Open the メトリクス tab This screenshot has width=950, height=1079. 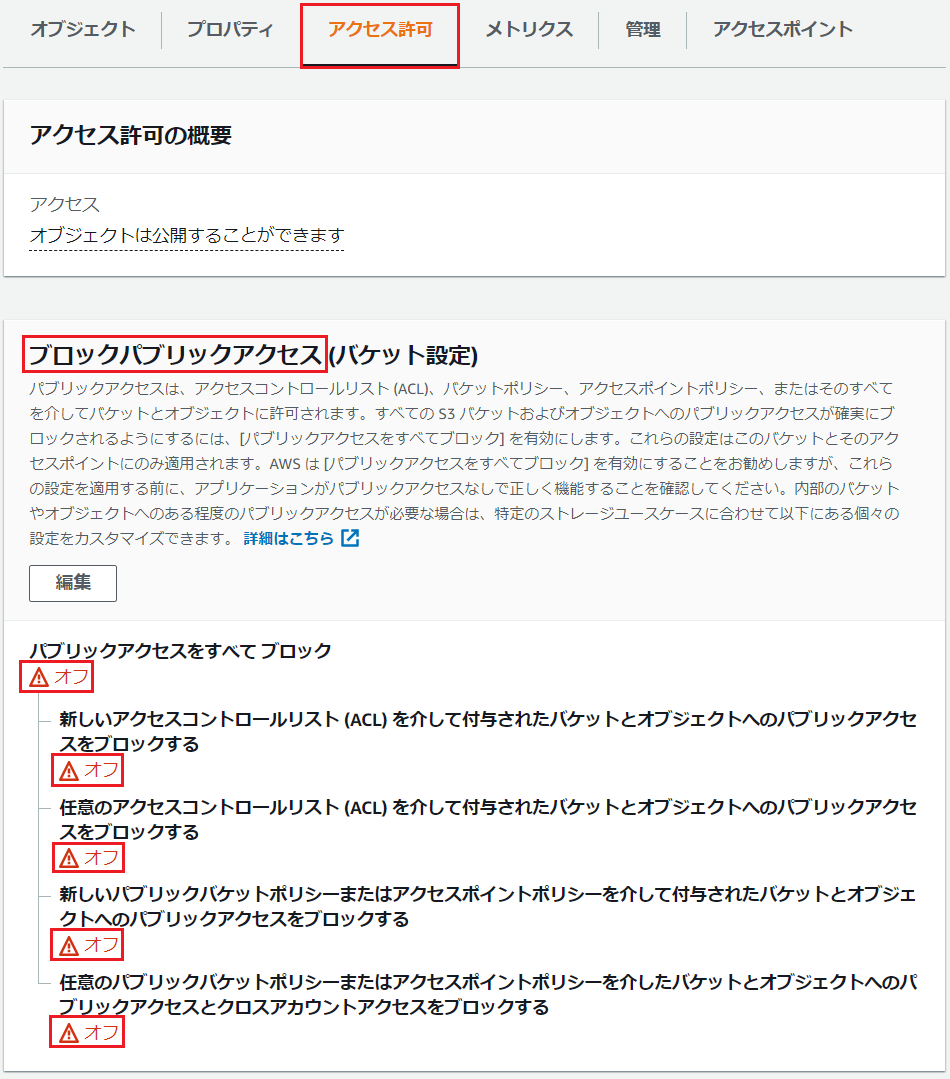click(527, 30)
